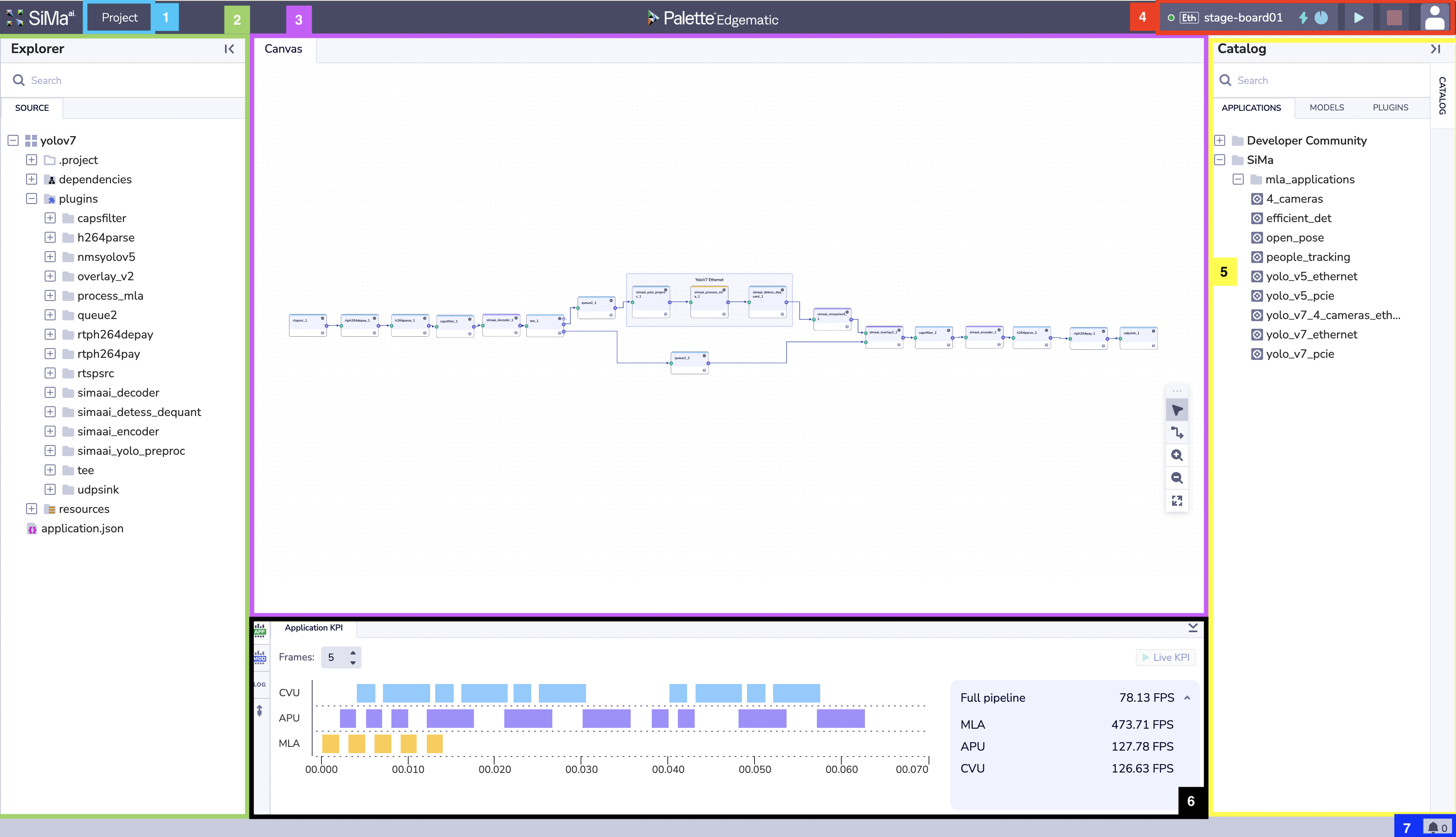Expand the capsfilter plugin folder
1456x837 pixels.
[50, 218]
